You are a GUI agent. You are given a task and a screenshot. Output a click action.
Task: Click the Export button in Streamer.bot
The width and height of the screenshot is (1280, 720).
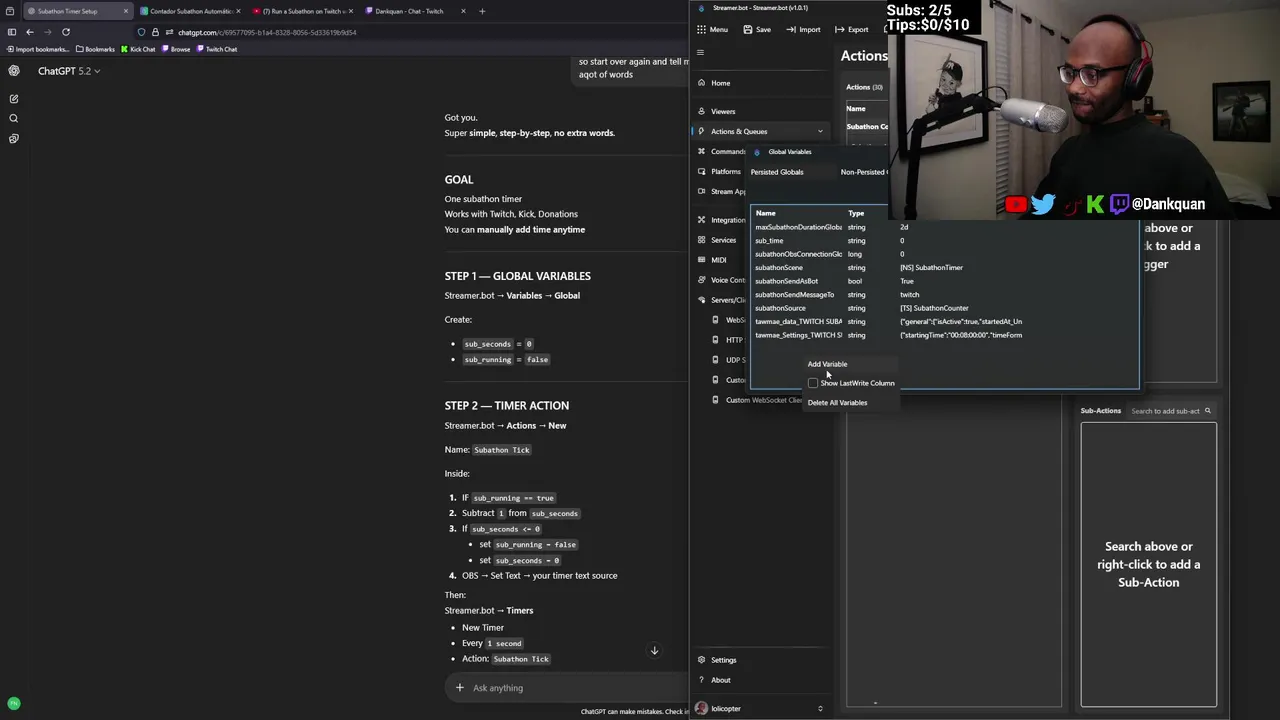(851, 29)
